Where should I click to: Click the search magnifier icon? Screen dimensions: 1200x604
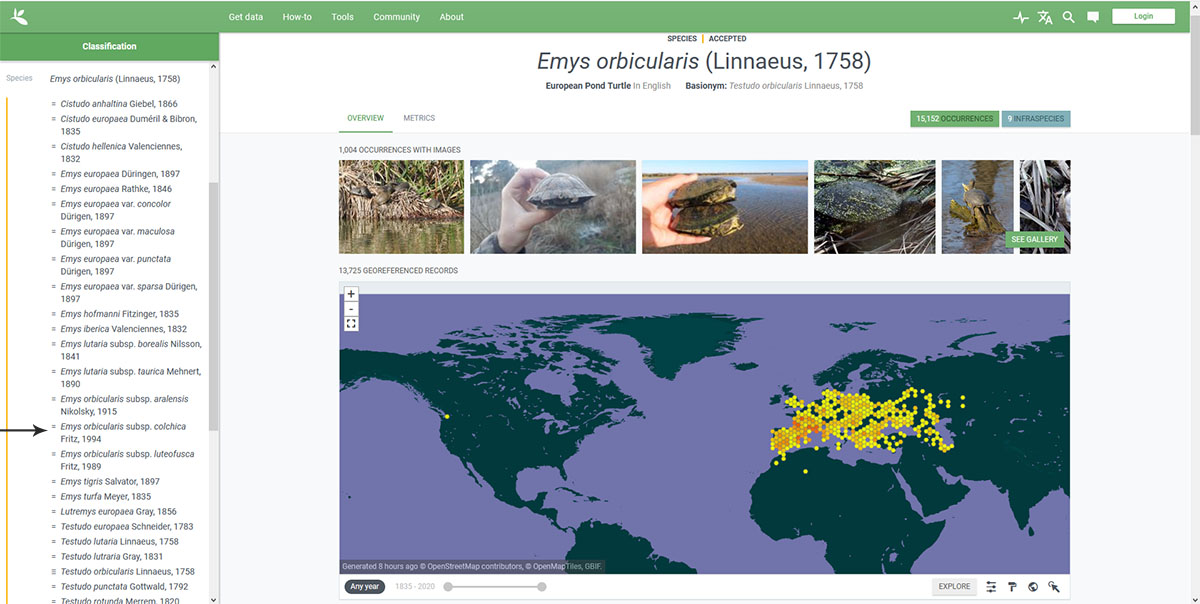[1069, 17]
